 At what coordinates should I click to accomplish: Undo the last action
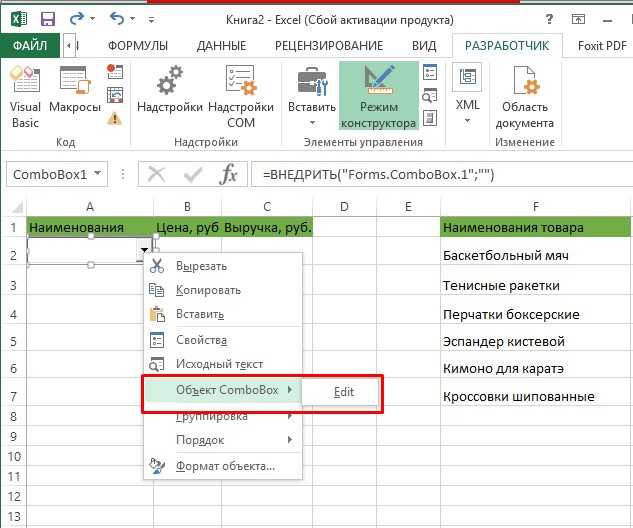click(117, 19)
